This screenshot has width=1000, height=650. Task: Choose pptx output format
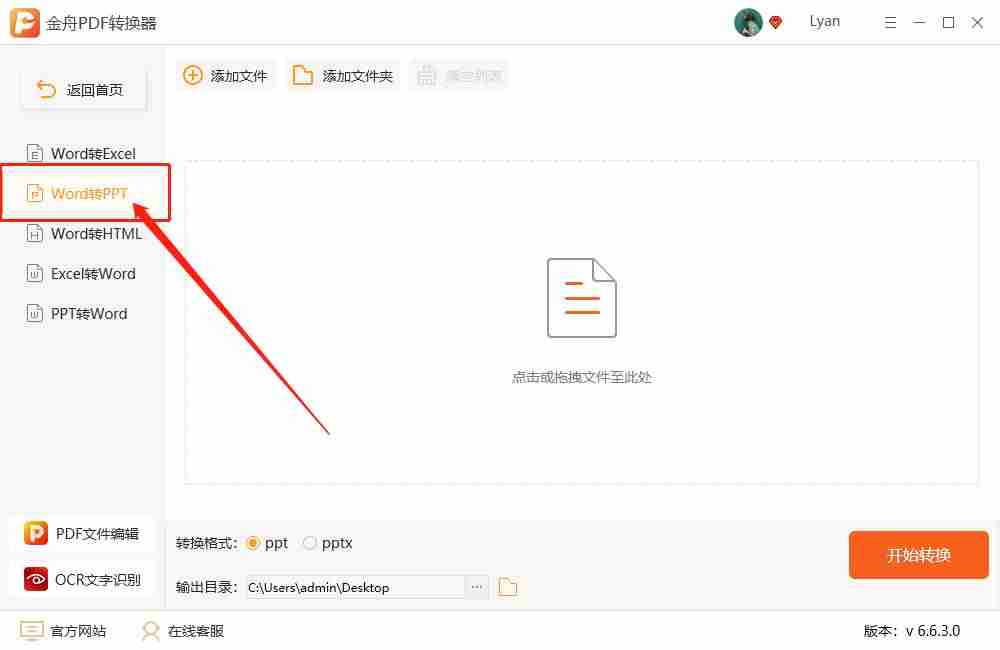click(328, 543)
